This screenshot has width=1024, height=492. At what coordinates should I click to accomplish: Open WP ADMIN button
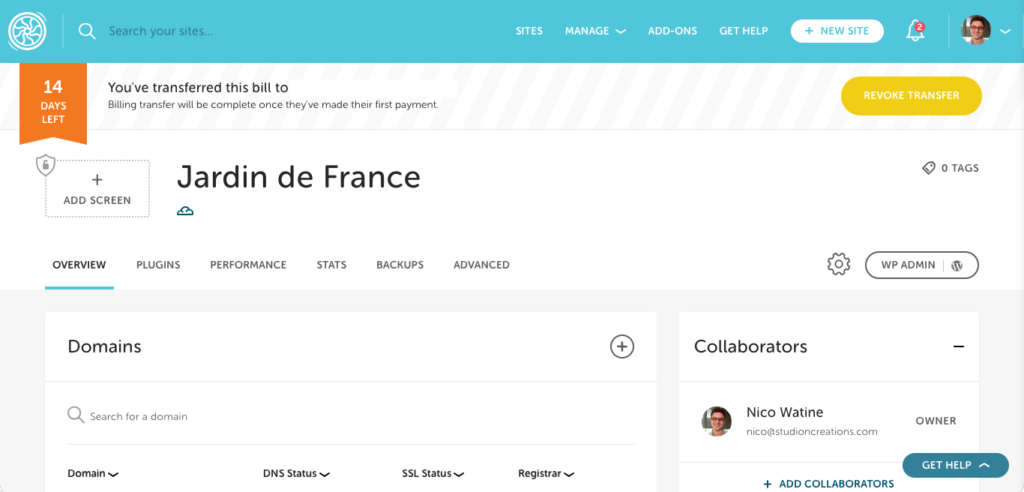[921, 265]
